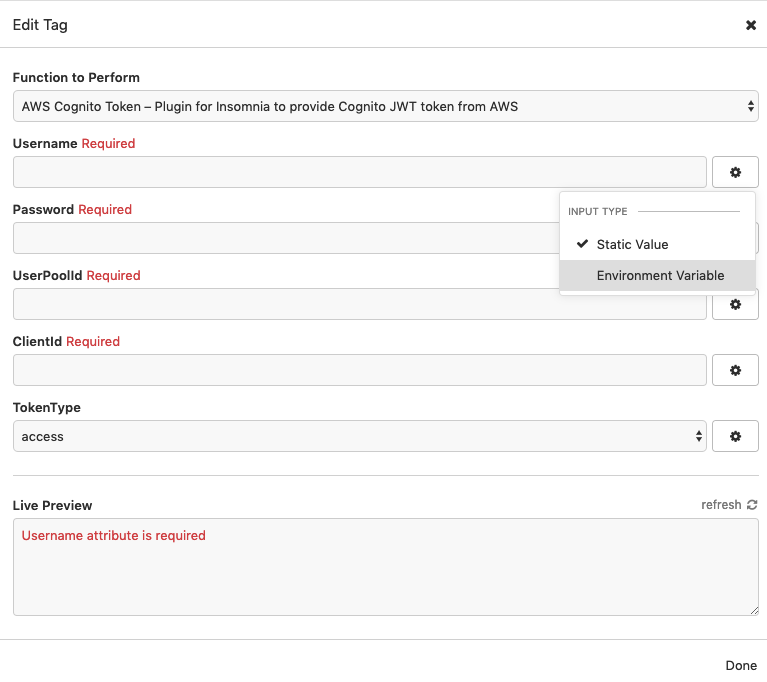Click the Function to Perform select arrows
Viewport: 767px width, 682px height.
click(750, 106)
